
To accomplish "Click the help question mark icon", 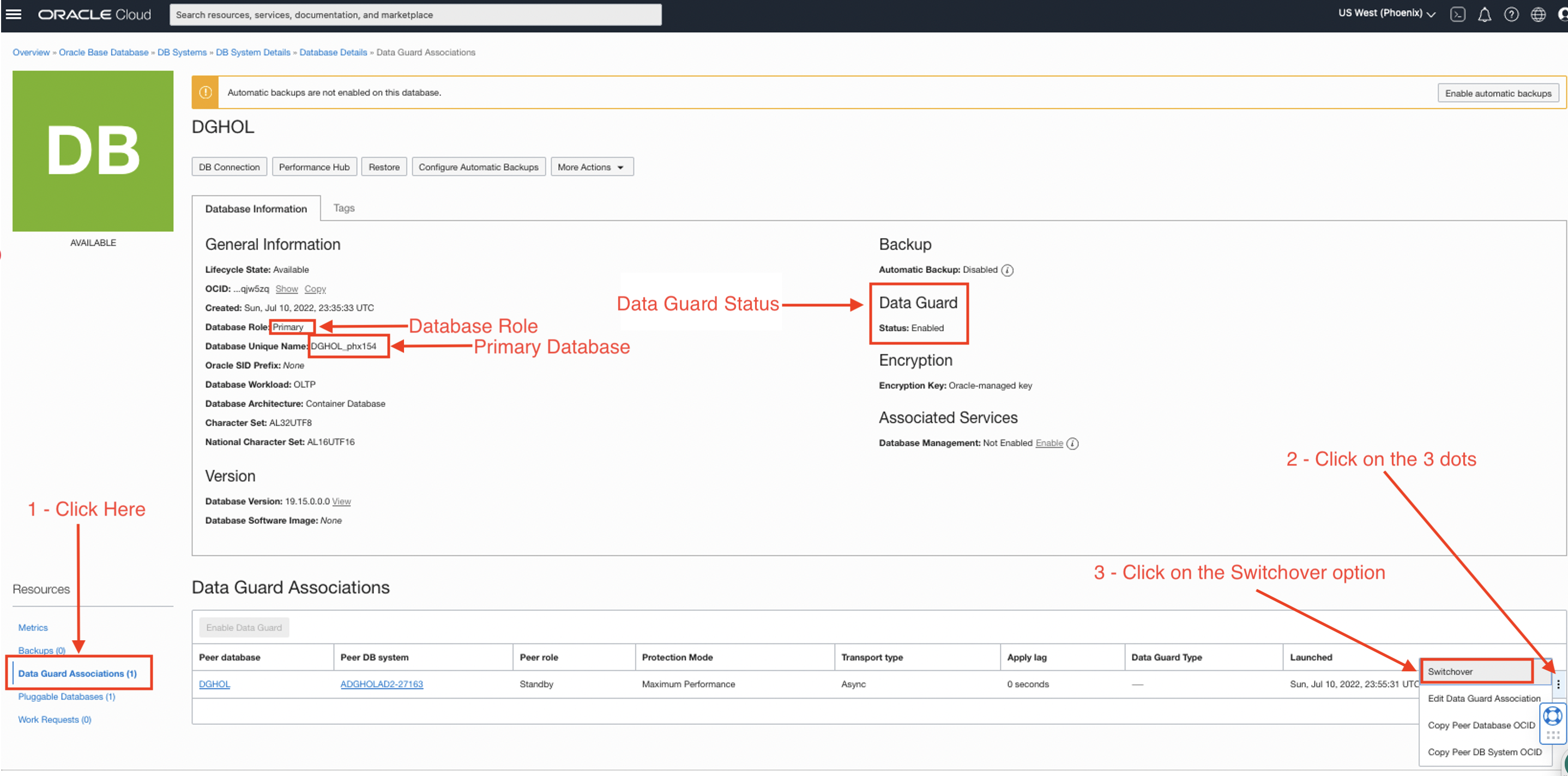I will pos(1511,14).
